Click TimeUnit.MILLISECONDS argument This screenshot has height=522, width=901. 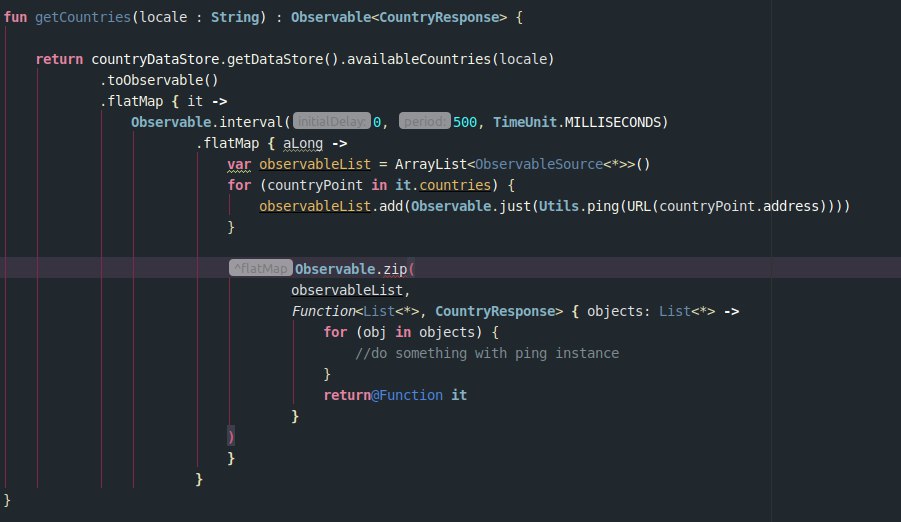coord(577,122)
